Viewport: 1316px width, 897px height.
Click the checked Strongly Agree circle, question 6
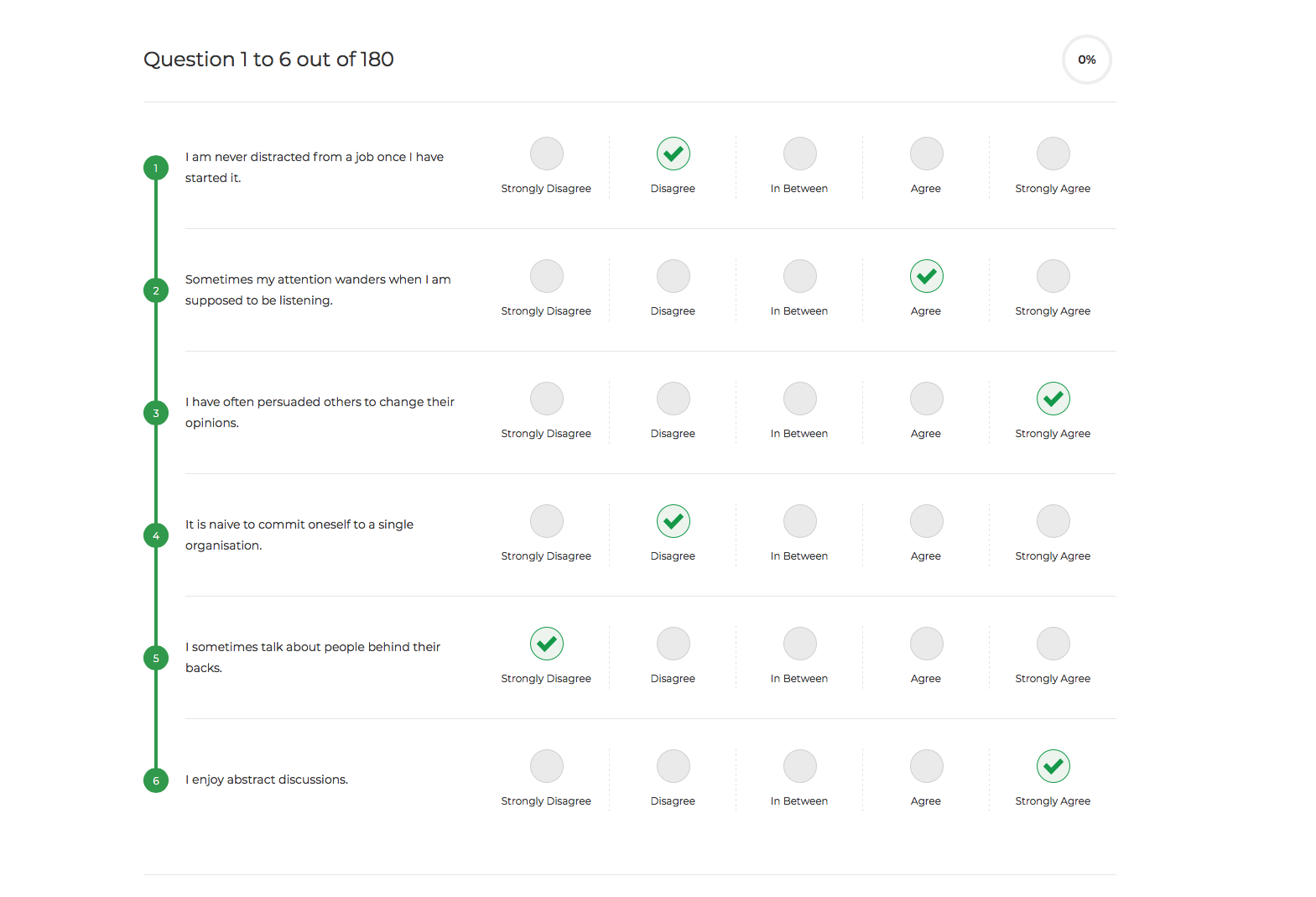click(1053, 767)
